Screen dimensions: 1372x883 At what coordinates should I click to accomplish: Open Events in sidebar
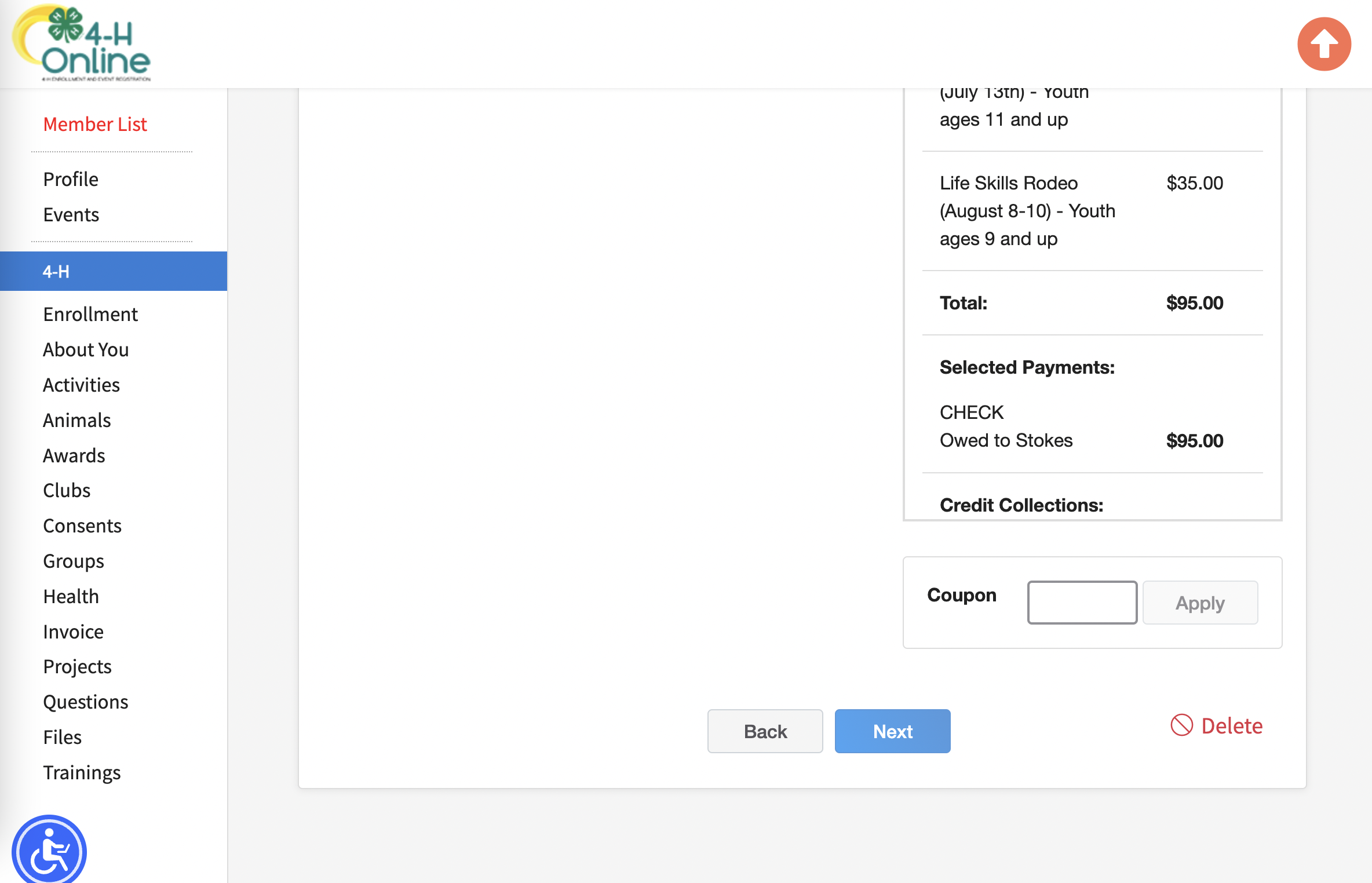(x=71, y=214)
